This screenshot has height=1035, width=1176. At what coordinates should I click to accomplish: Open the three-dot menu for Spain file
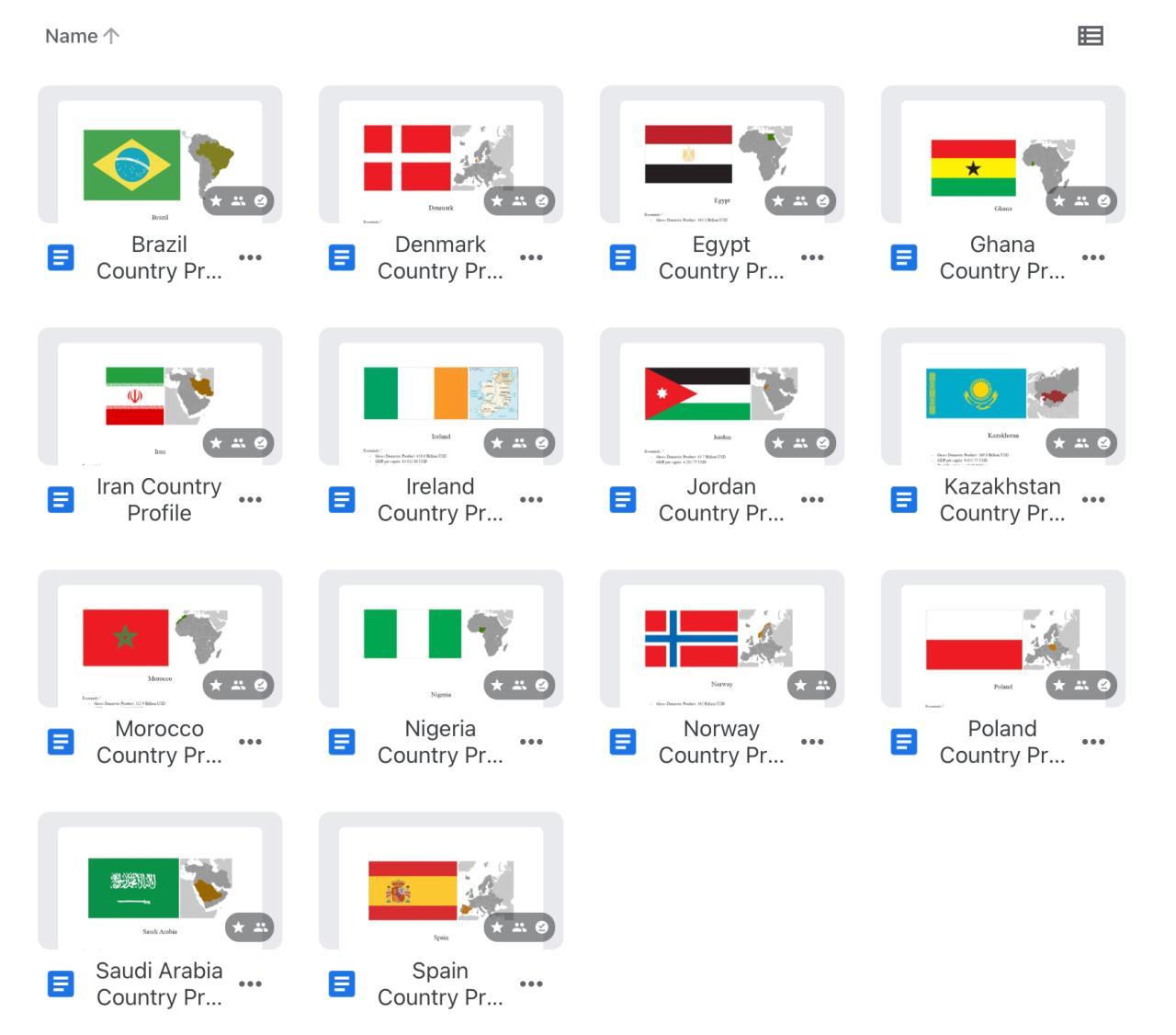tap(531, 984)
